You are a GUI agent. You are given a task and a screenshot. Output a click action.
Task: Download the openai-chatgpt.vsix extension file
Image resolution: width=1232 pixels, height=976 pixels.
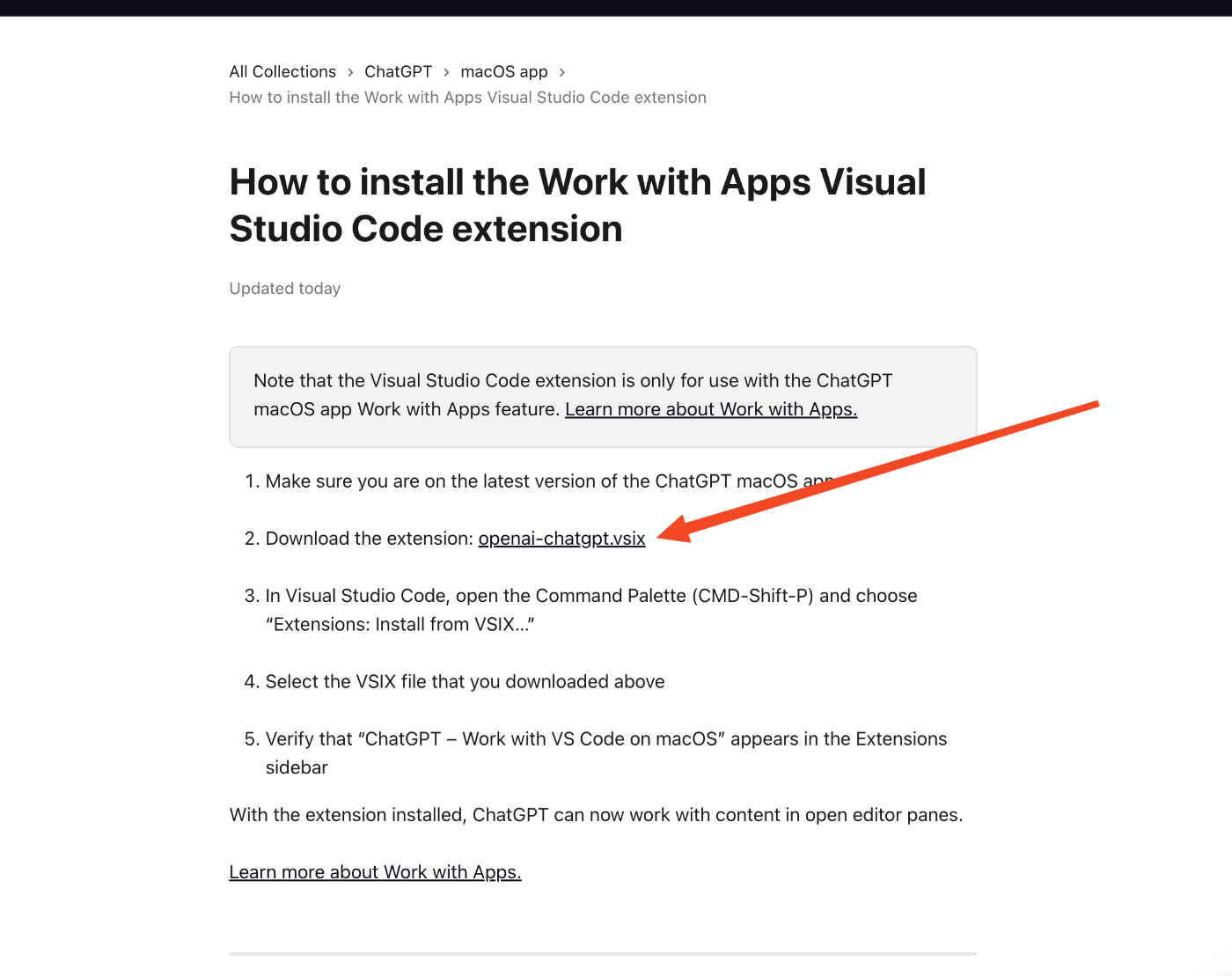561,539
